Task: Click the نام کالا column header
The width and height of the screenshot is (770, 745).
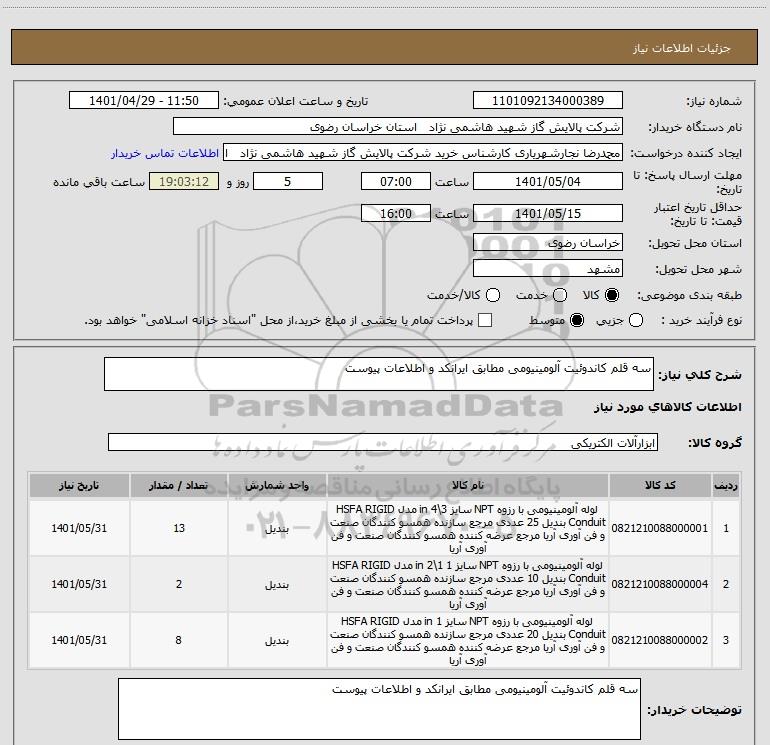Action: click(x=468, y=486)
